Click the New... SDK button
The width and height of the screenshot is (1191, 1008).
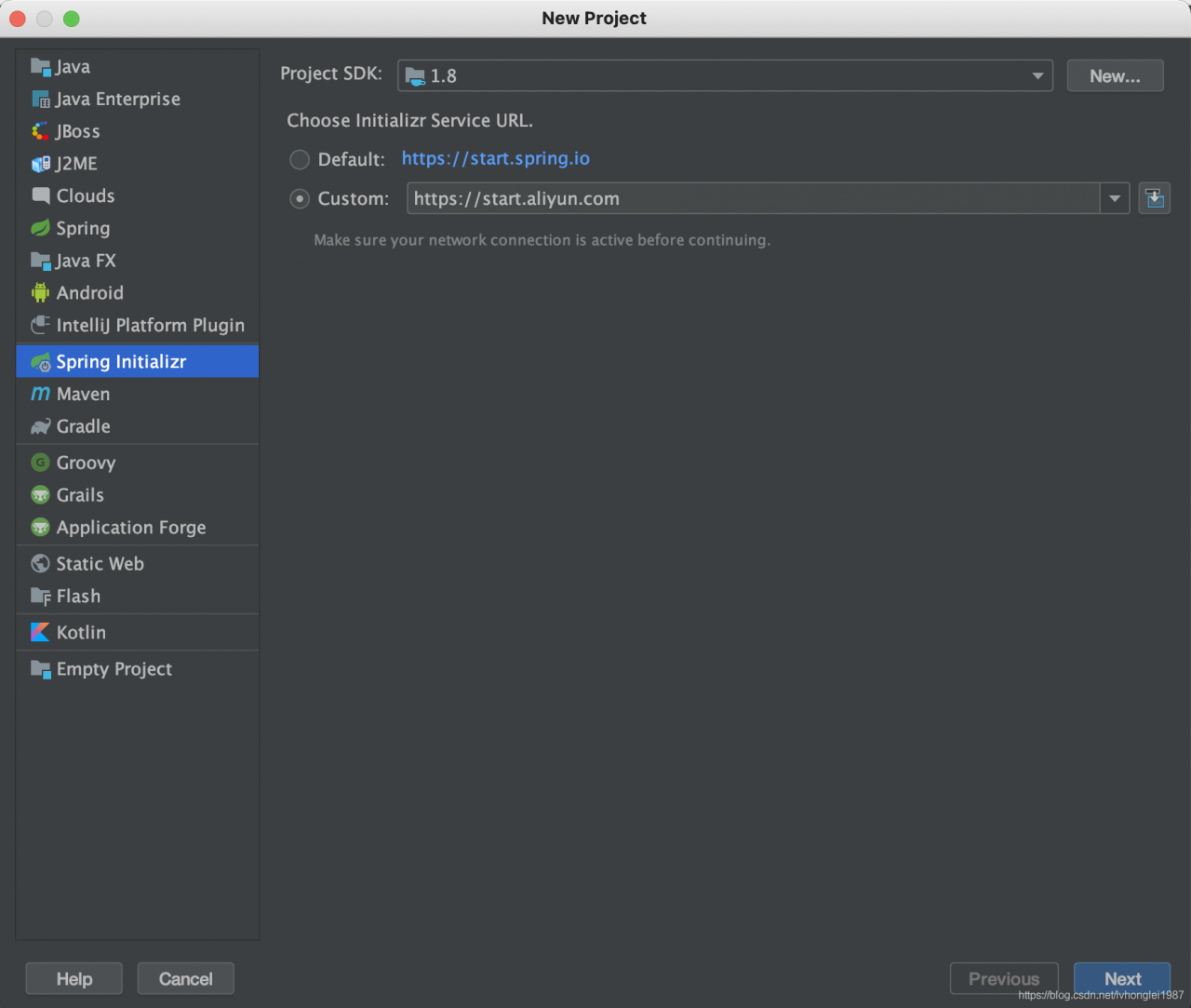coord(1115,76)
